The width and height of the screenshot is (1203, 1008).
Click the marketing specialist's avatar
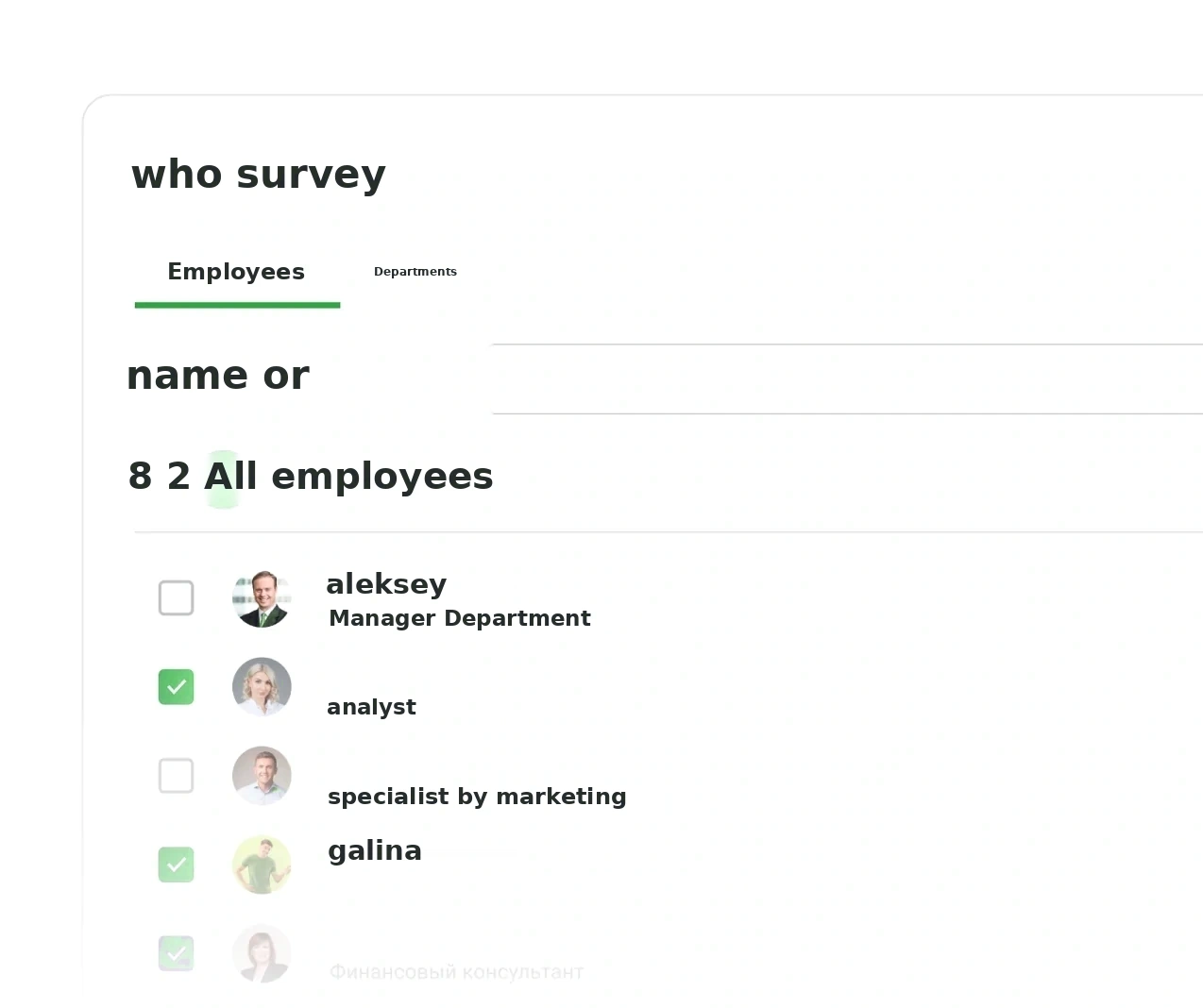coord(262,776)
